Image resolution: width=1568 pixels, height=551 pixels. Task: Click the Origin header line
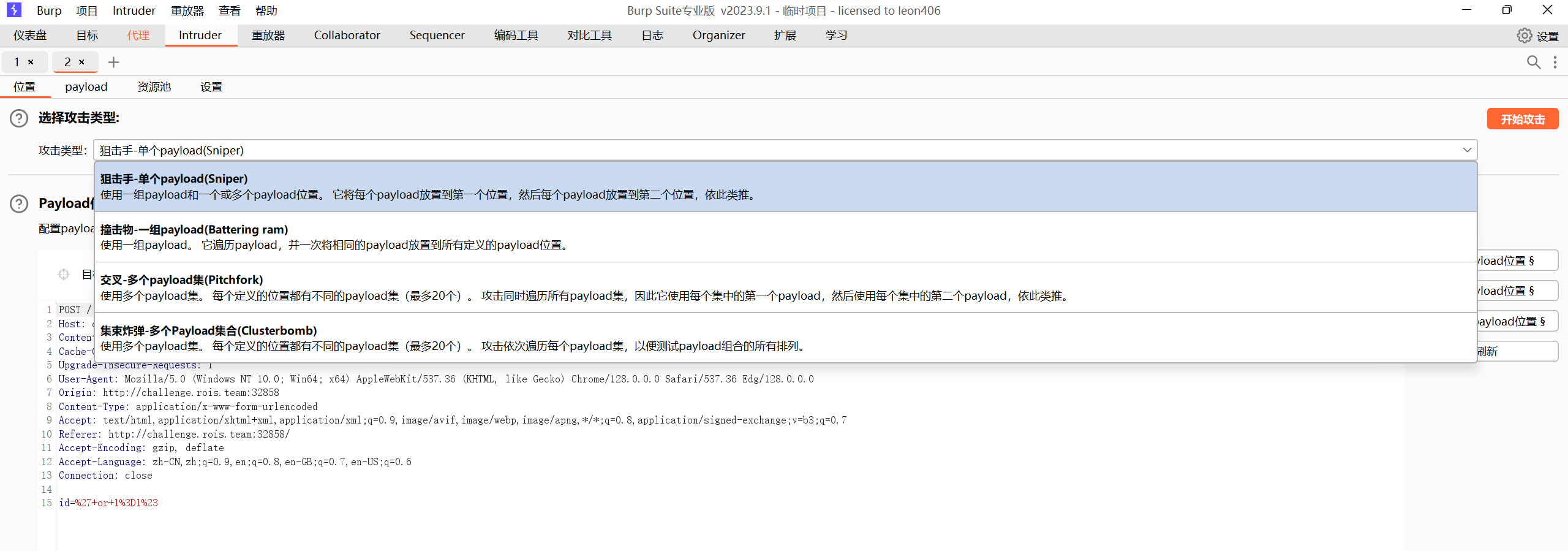click(x=169, y=392)
